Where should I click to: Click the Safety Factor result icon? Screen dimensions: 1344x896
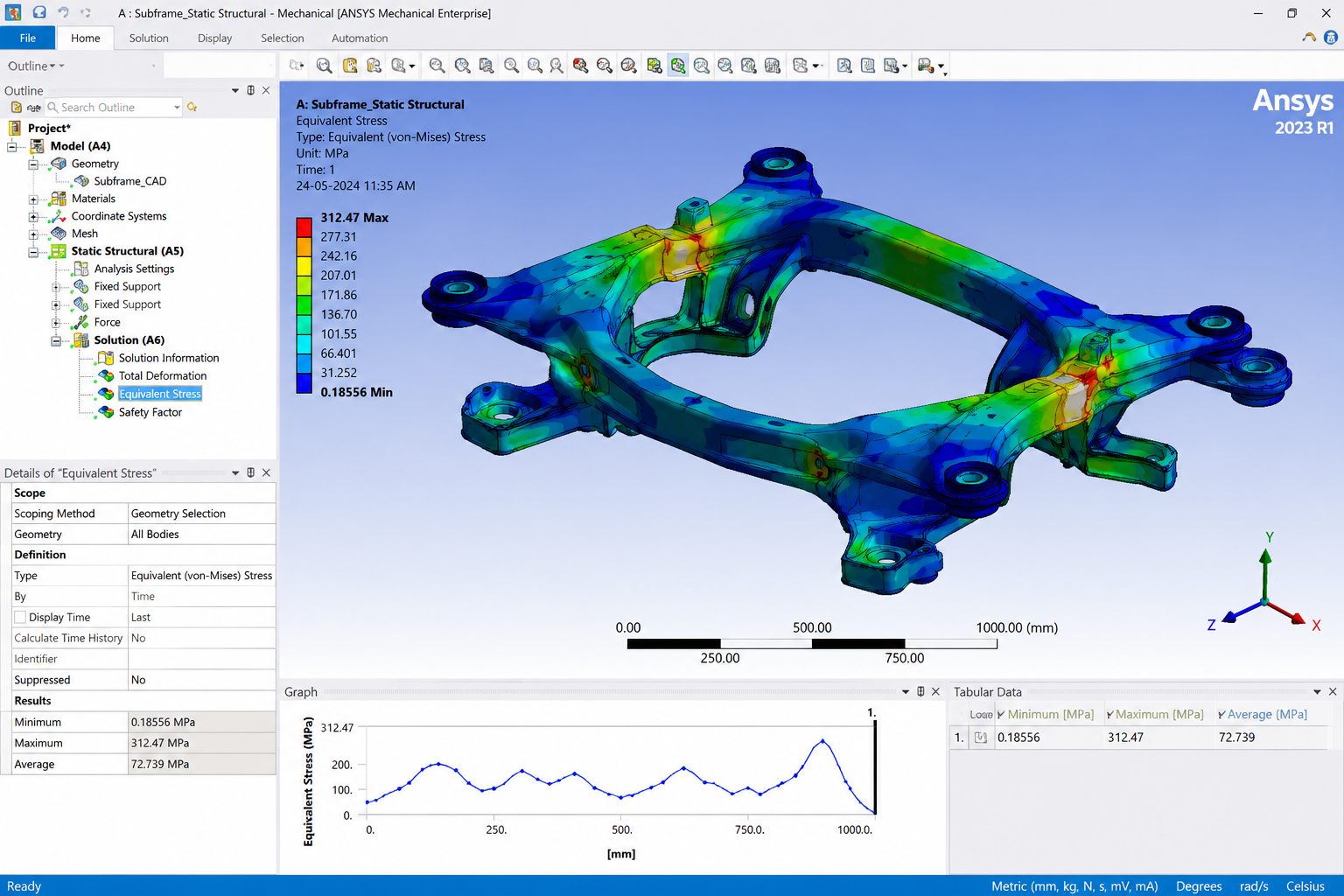coord(106,412)
